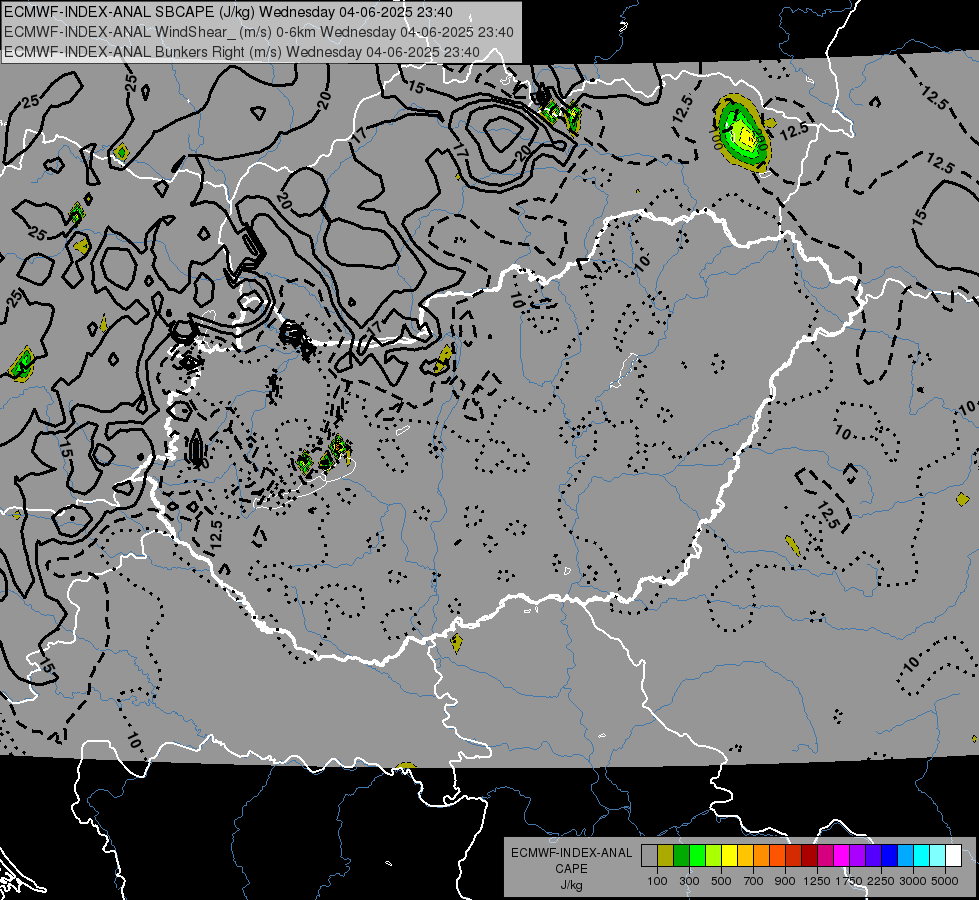The height and width of the screenshot is (900, 979).
Task: Click the CAPE label in legend
Action: (x=571, y=869)
